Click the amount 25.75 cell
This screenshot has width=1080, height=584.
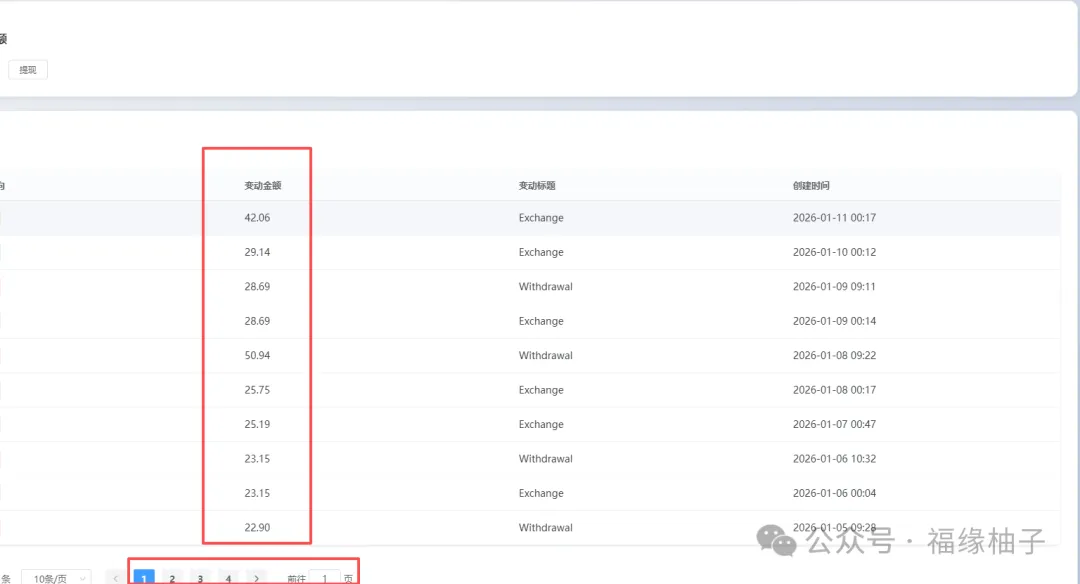[x=257, y=390]
